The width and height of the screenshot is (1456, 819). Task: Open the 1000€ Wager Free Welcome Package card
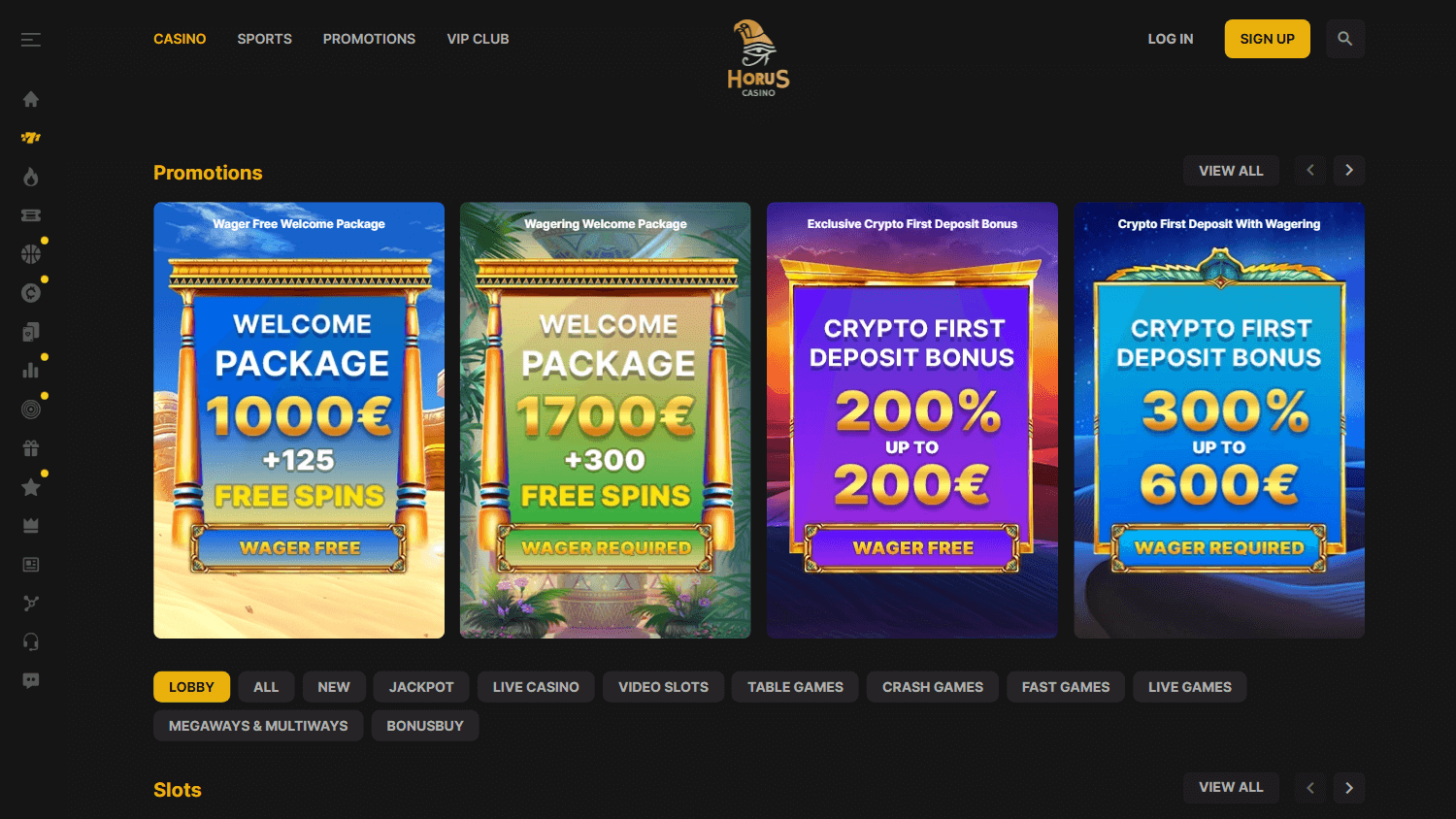click(299, 420)
